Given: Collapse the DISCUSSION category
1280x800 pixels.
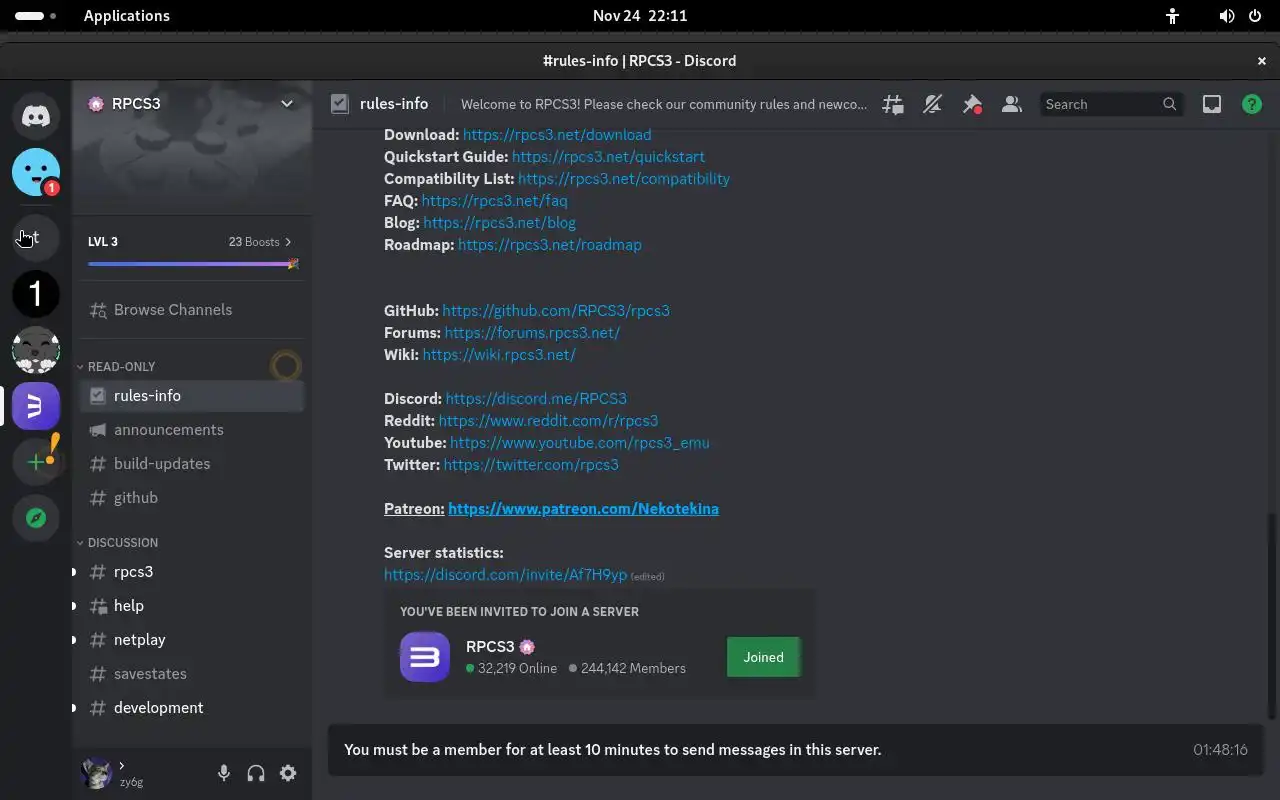Looking at the screenshot, I should 122,543.
